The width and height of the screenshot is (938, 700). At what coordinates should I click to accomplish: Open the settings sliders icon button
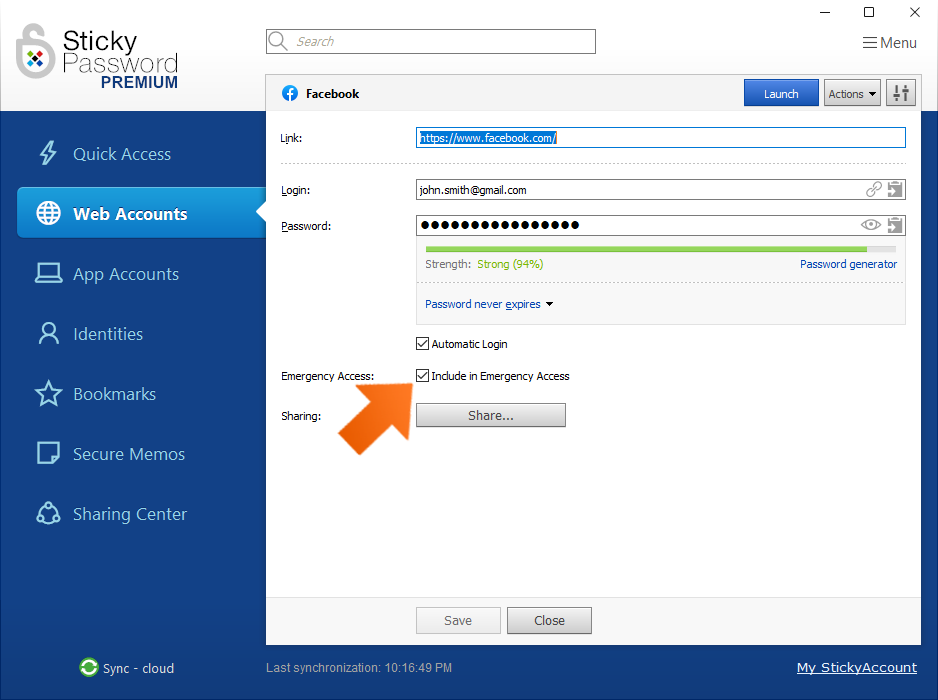(x=900, y=93)
